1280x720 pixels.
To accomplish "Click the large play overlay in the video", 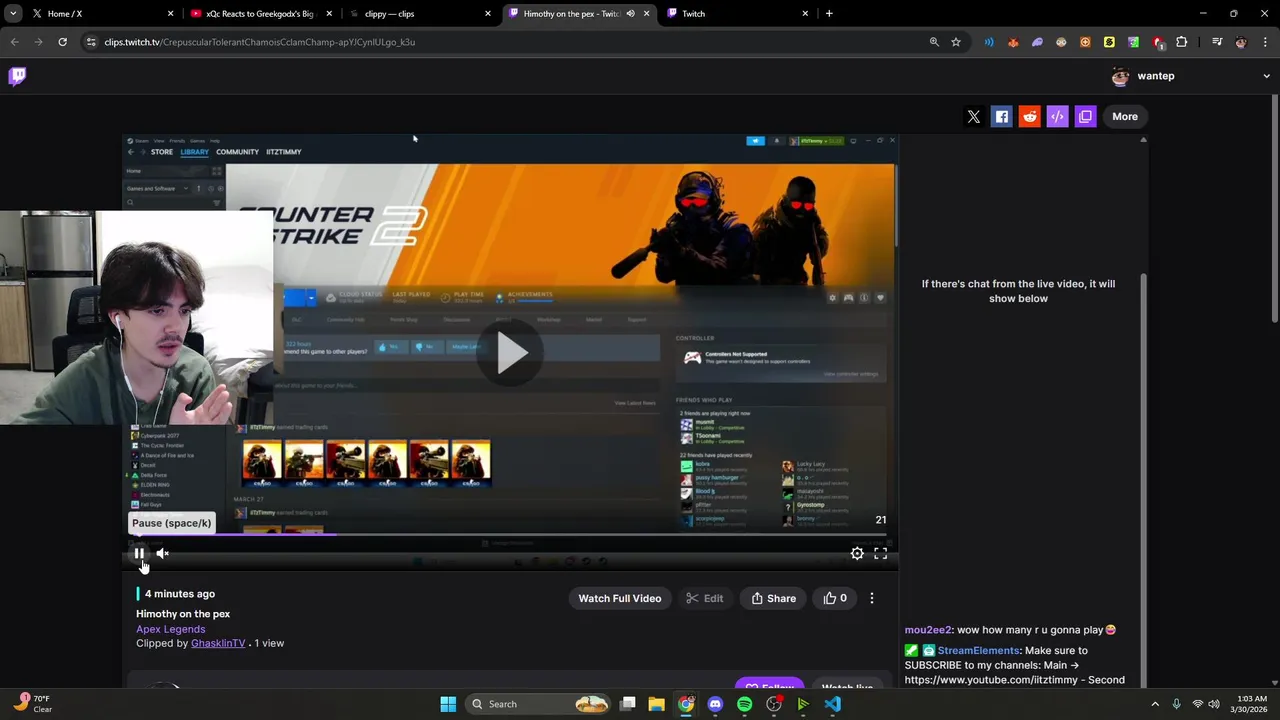I will [511, 352].
